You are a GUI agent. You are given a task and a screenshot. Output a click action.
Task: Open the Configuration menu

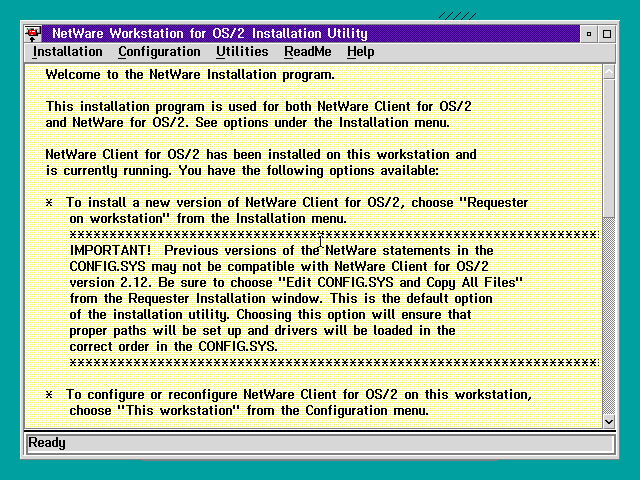click(x=159, y=52)
